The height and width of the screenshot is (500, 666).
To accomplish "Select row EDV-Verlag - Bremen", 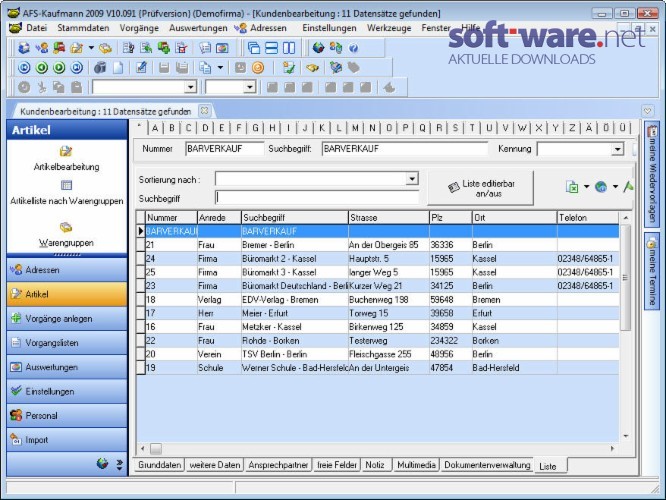I will pos(377,299).
